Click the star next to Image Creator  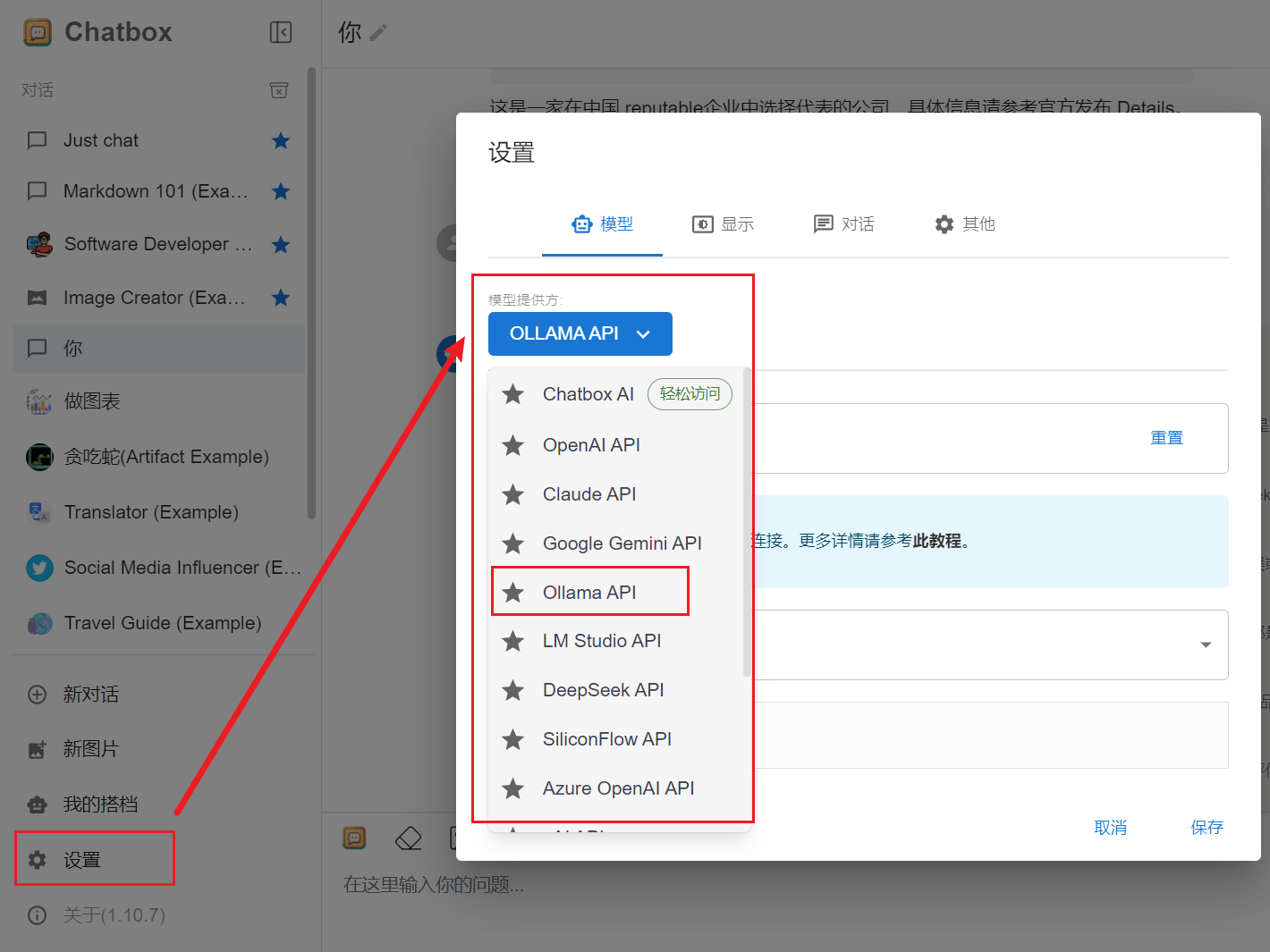pos(281,298)
